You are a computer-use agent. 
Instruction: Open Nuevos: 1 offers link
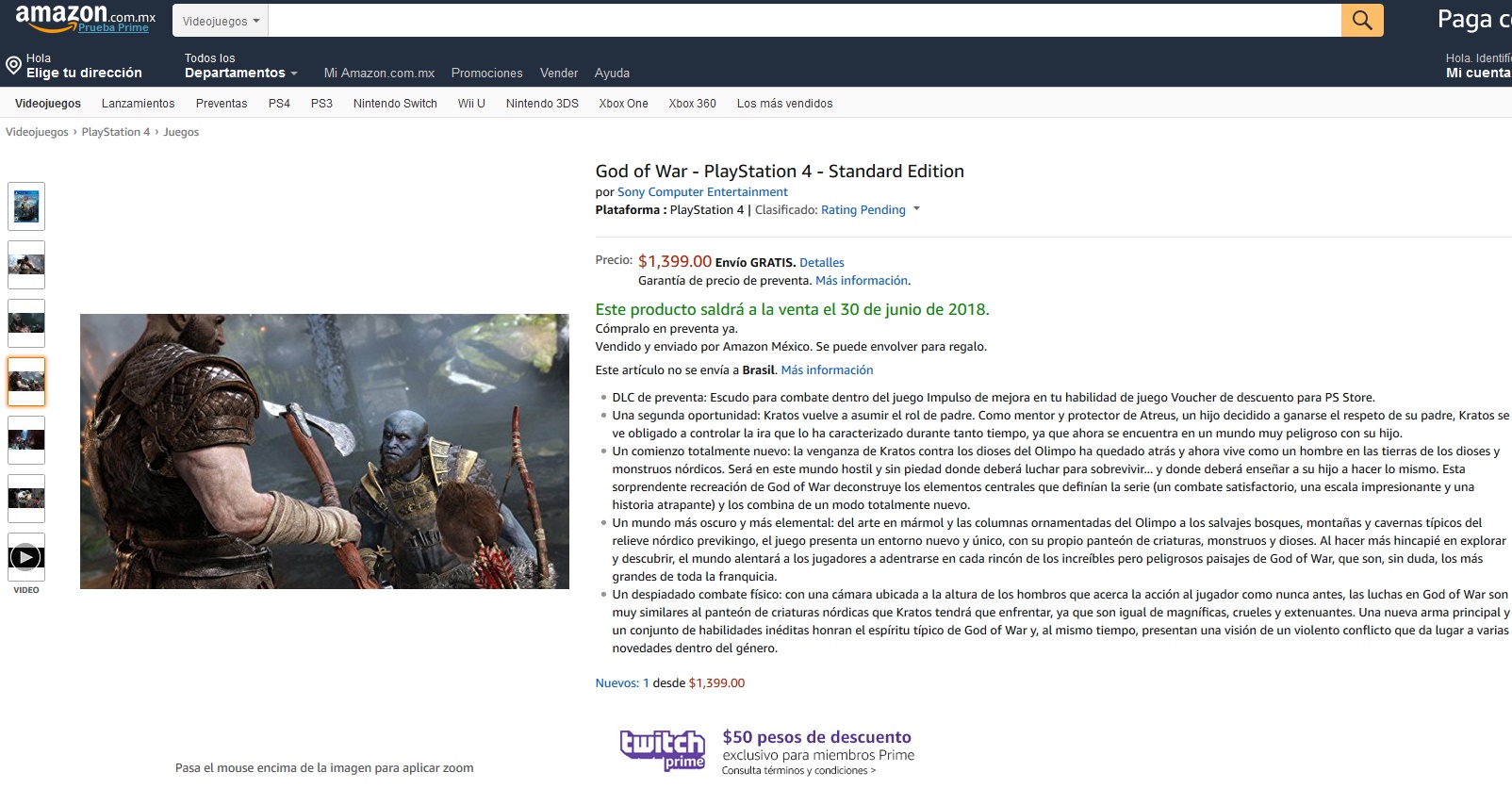click(622, 683)
